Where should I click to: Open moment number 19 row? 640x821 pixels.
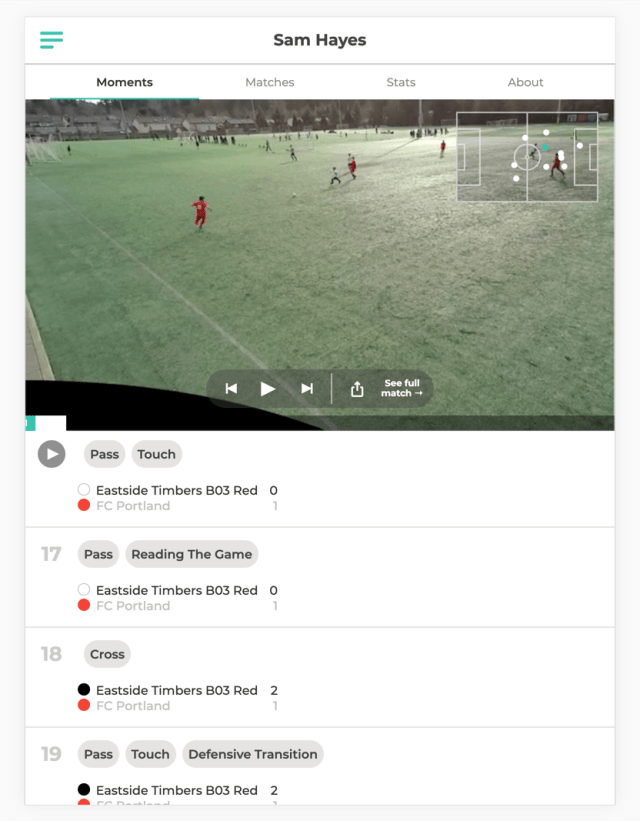point(320,767)
